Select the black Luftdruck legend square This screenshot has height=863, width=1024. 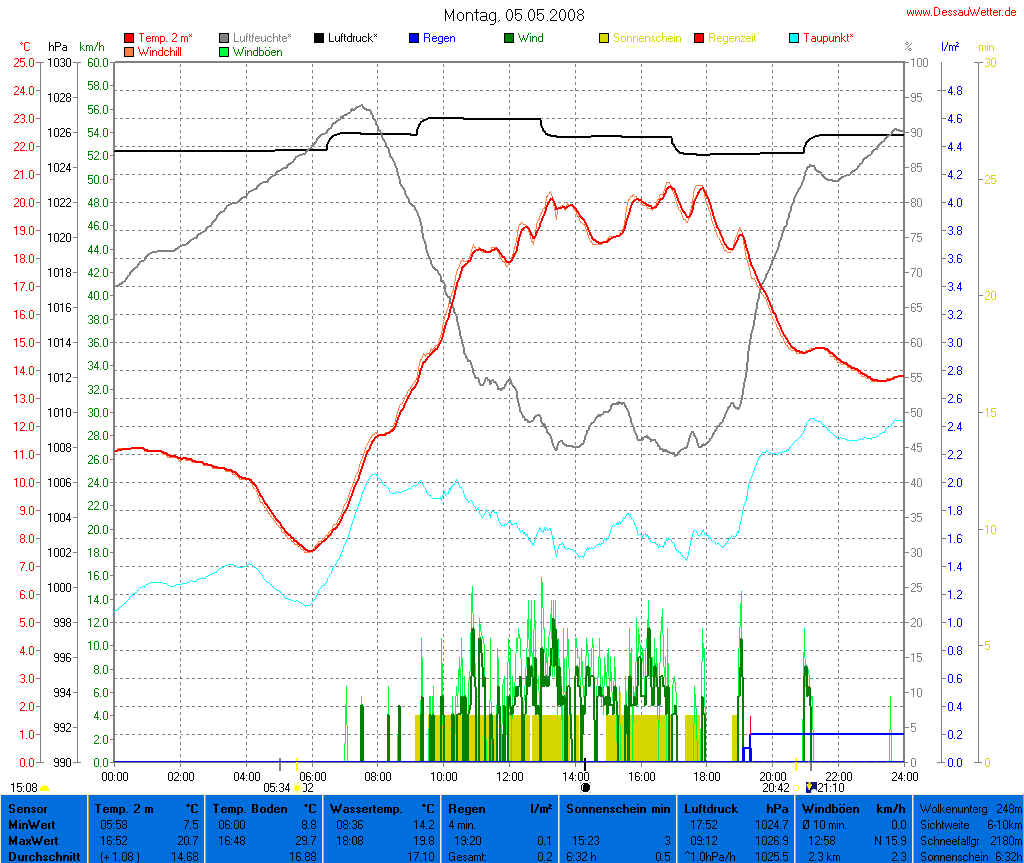tap(320, 38)
